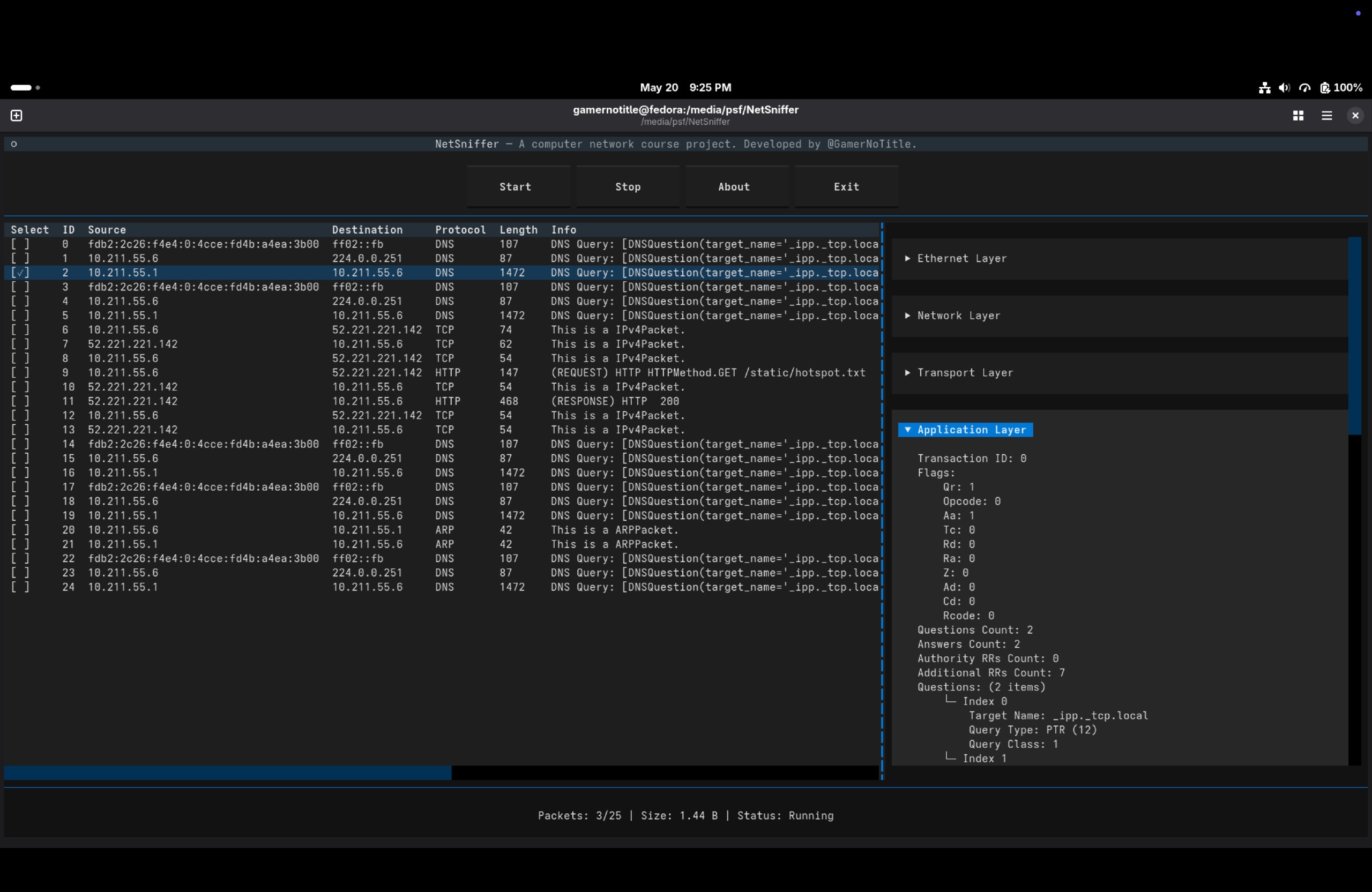Uncheck the selected packet ID 2 checkbox
The image size is (1372, 892).
point(20,273)
